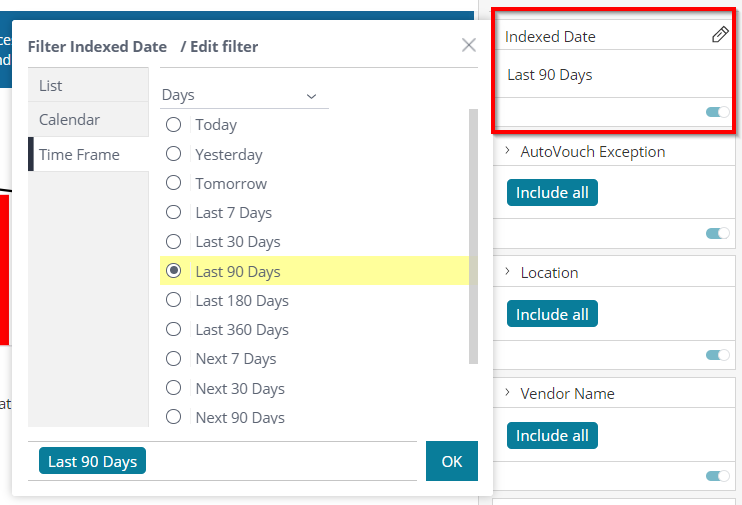The height and width of the screenshot is (505, 742).
Task: Select the Time Frame tab
Action: coord(88,154)
